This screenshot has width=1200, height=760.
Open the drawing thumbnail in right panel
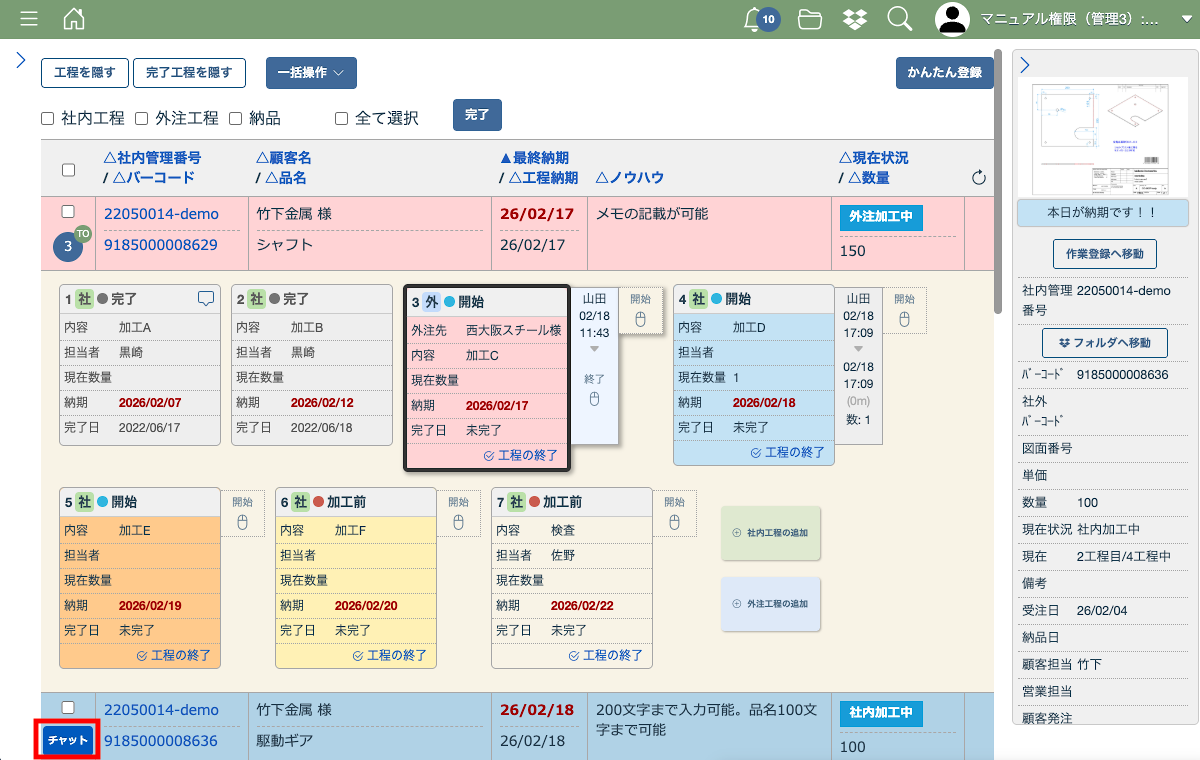point(1102,138)
